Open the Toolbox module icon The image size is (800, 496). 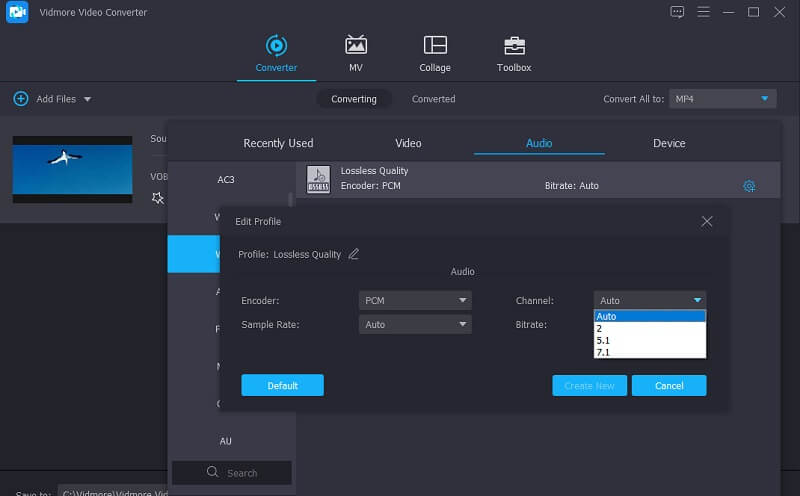[514, 45]
